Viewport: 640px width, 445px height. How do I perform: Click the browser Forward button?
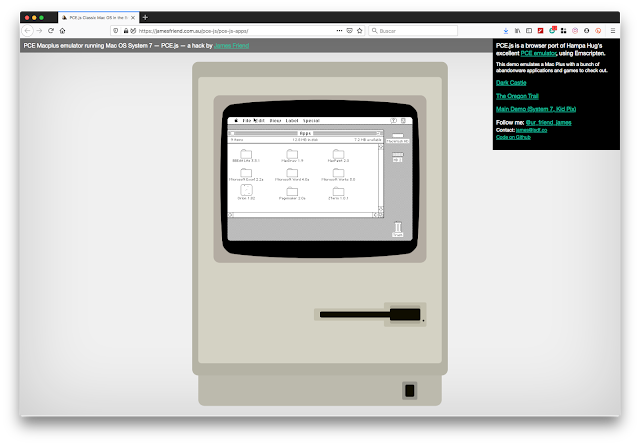[x=39, y=31]
